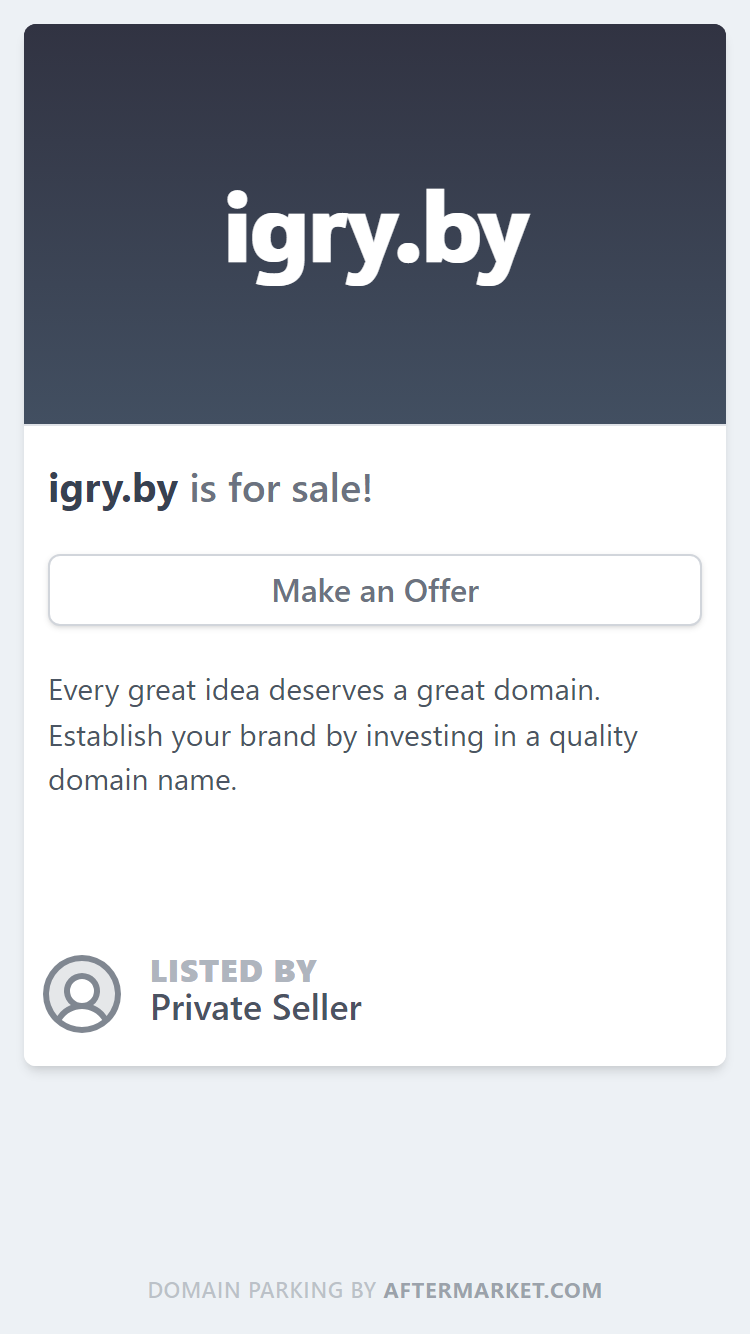Click the "domain name." closing line
The width and height of the screenshot is (750, 1334).
tap(143, 780)
